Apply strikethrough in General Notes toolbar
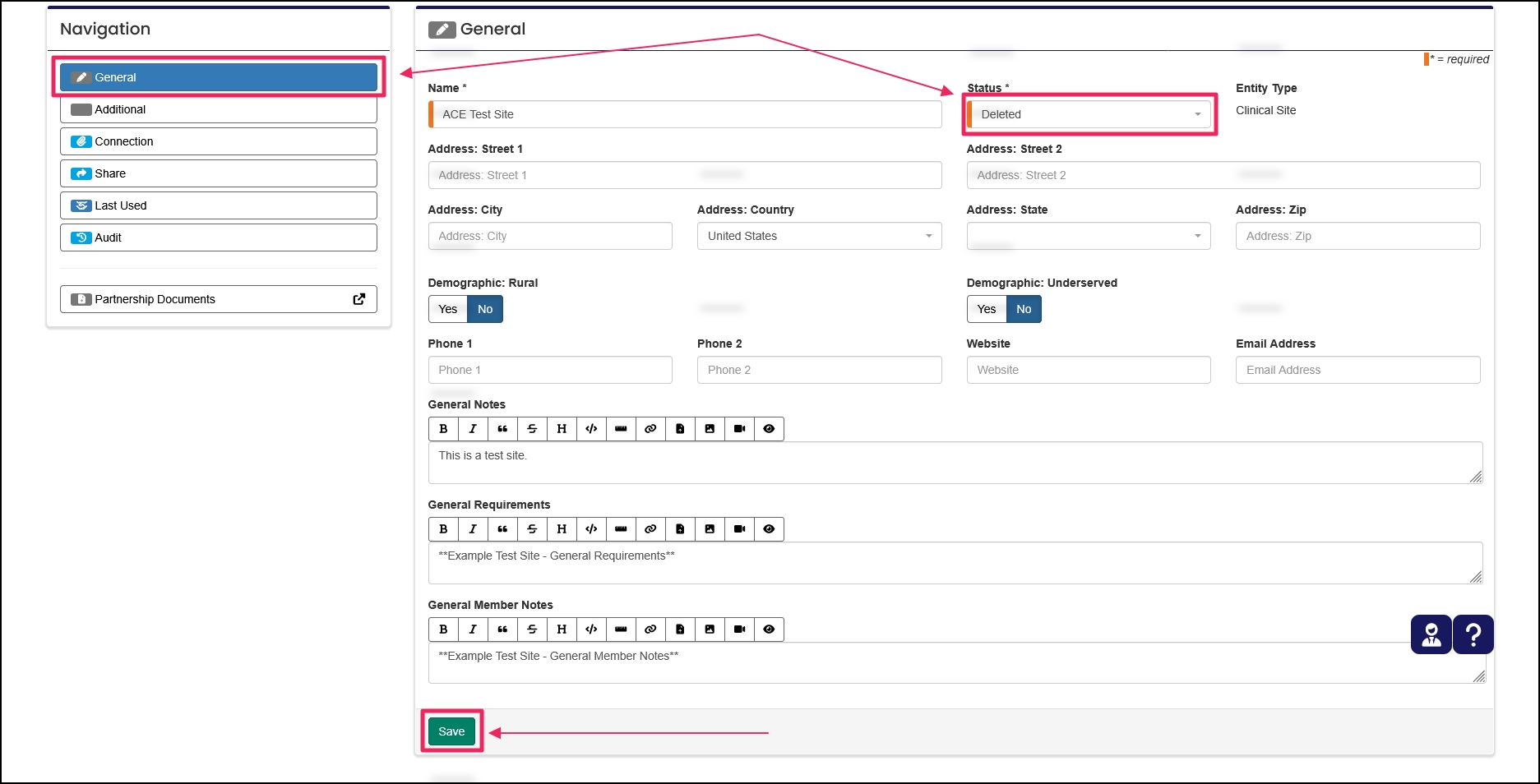This screenshot has width=1540, height=784. 532,429
